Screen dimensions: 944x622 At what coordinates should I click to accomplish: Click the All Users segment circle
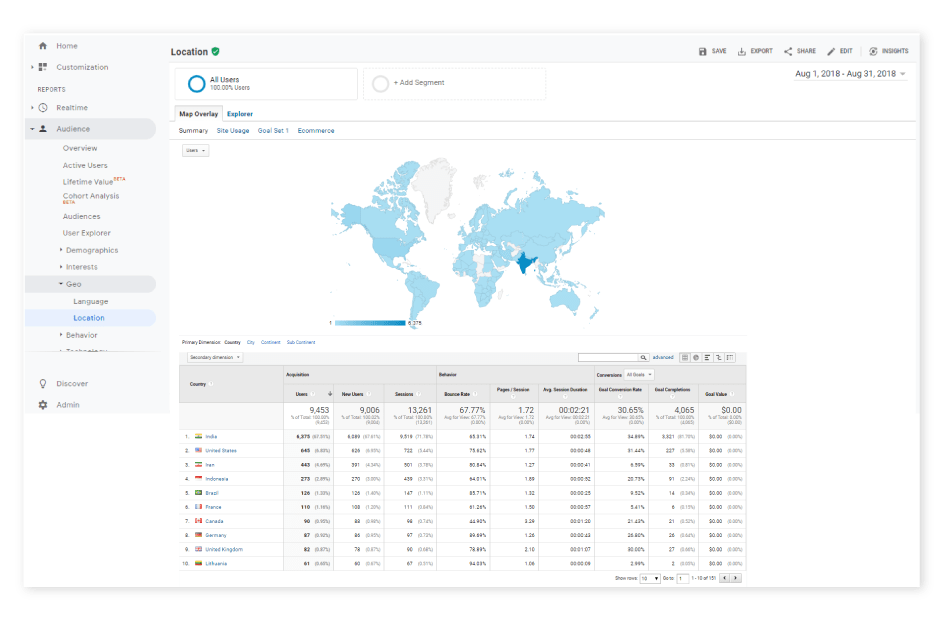click(x=196, y=84)
